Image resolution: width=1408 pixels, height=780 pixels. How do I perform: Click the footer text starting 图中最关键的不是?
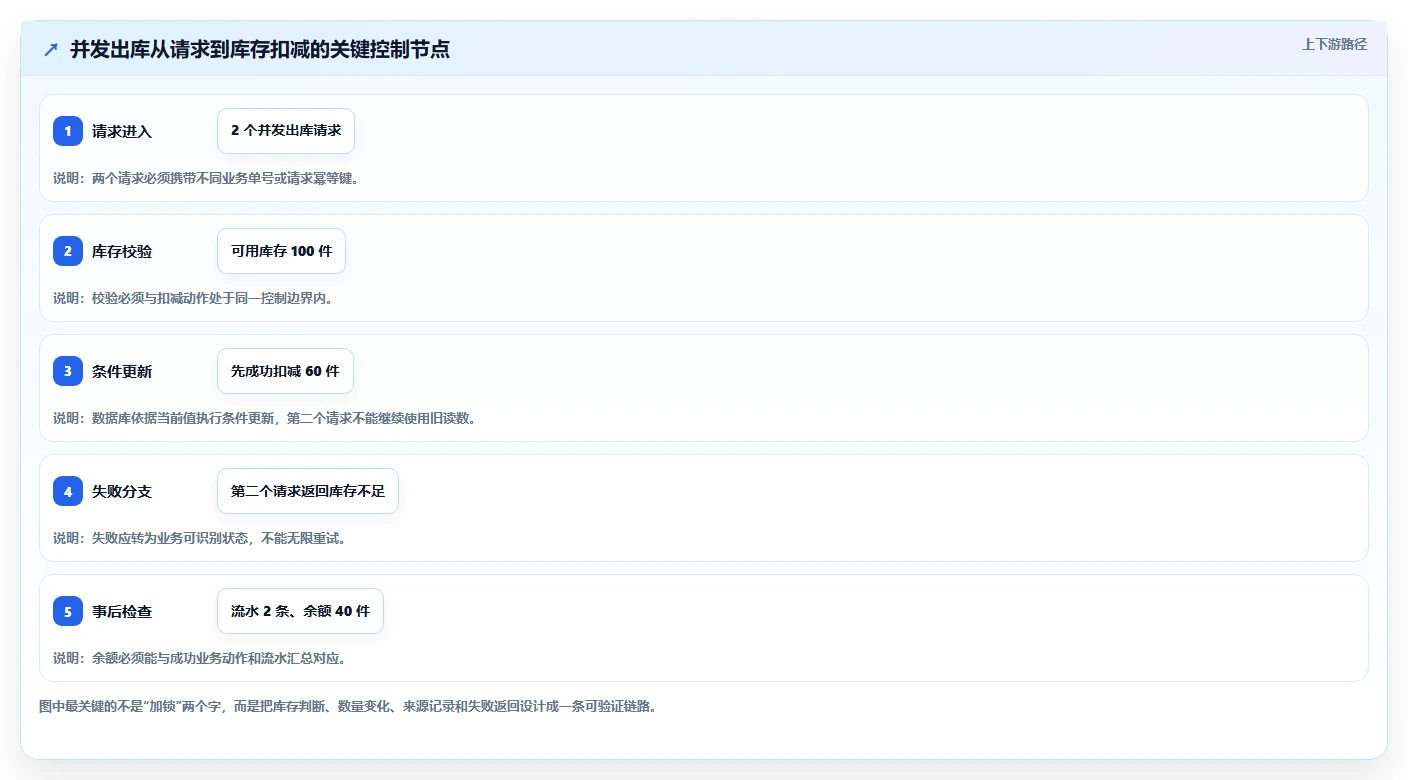(x=348, y=706)
